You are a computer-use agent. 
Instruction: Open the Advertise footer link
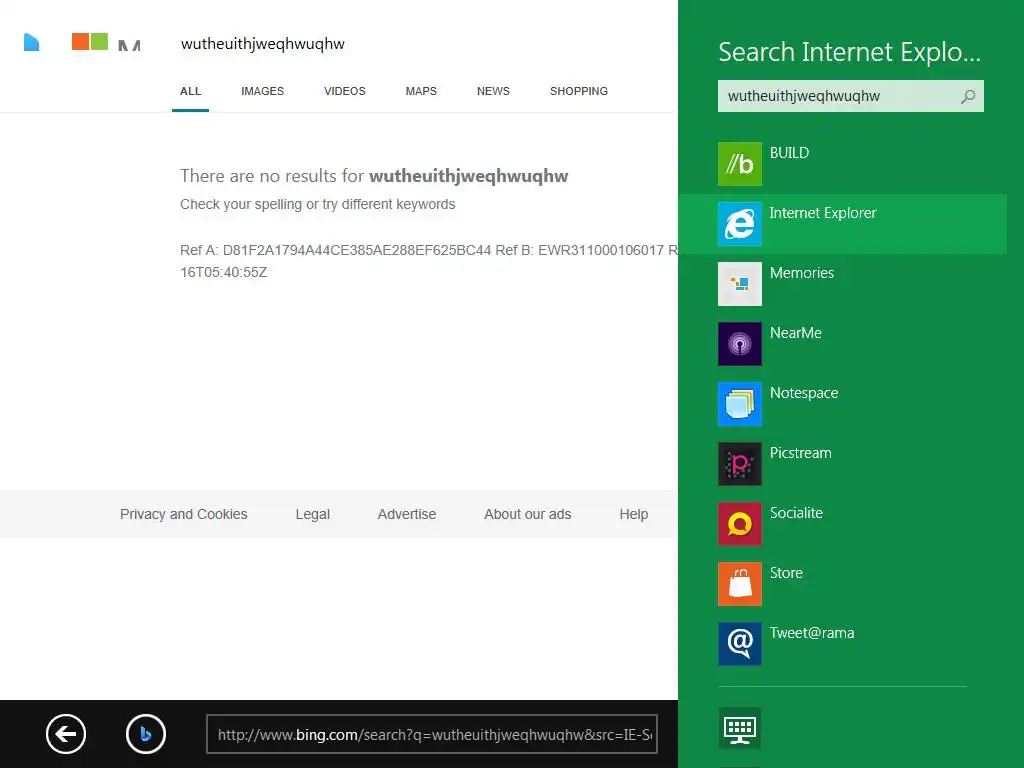tap(407, 515)
